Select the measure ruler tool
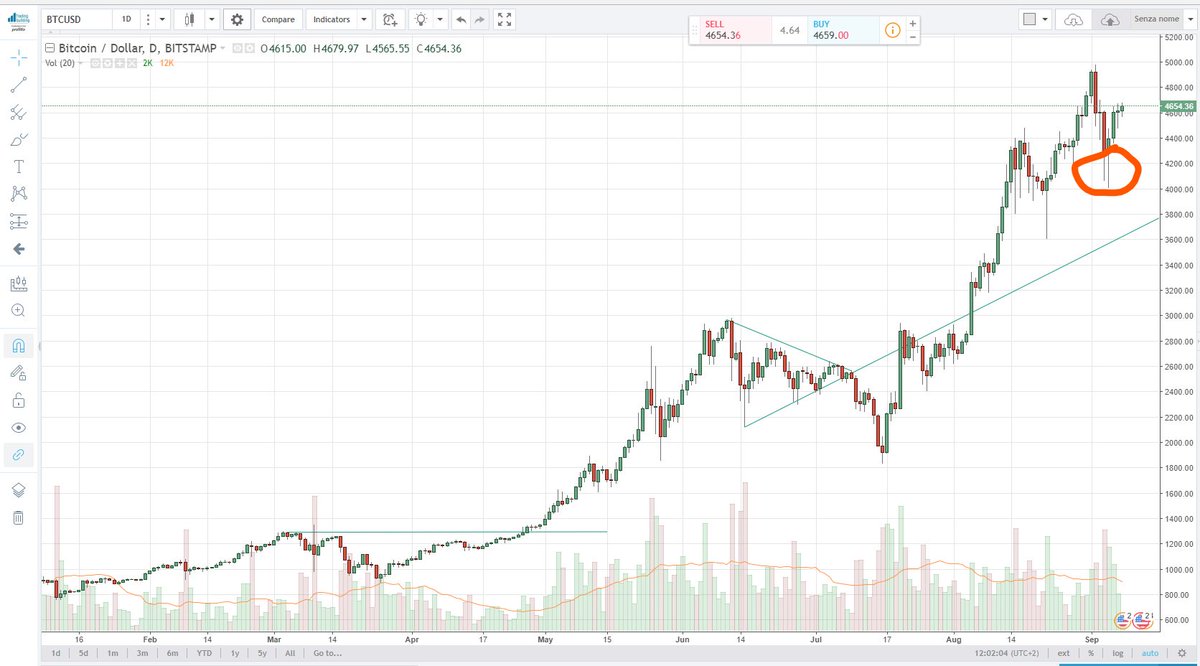 [x=18, y=284]
